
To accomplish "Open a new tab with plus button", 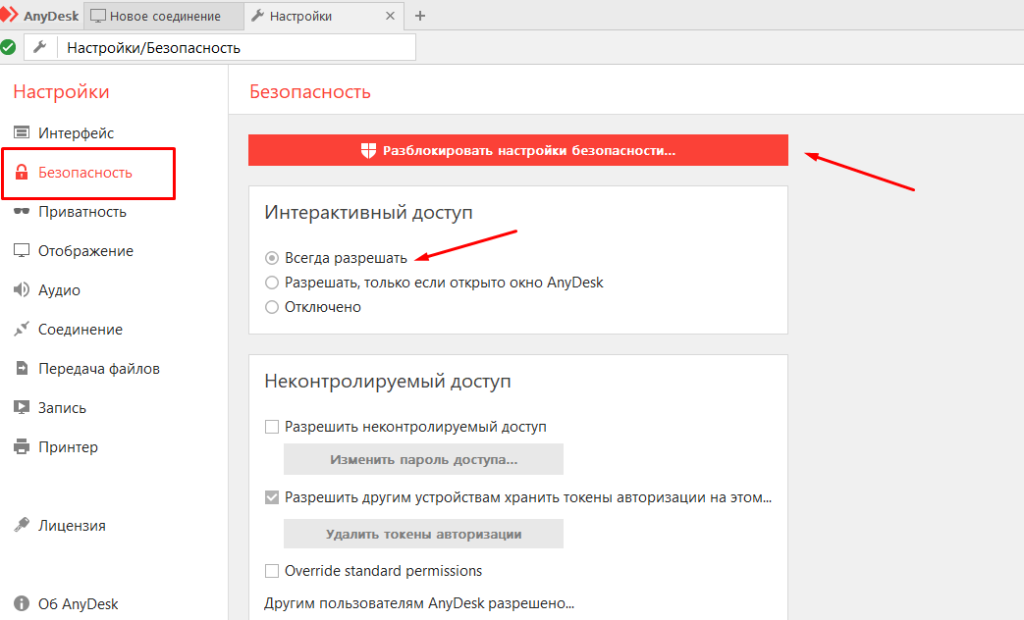I will pyautogui.click(x=420, y=16).
